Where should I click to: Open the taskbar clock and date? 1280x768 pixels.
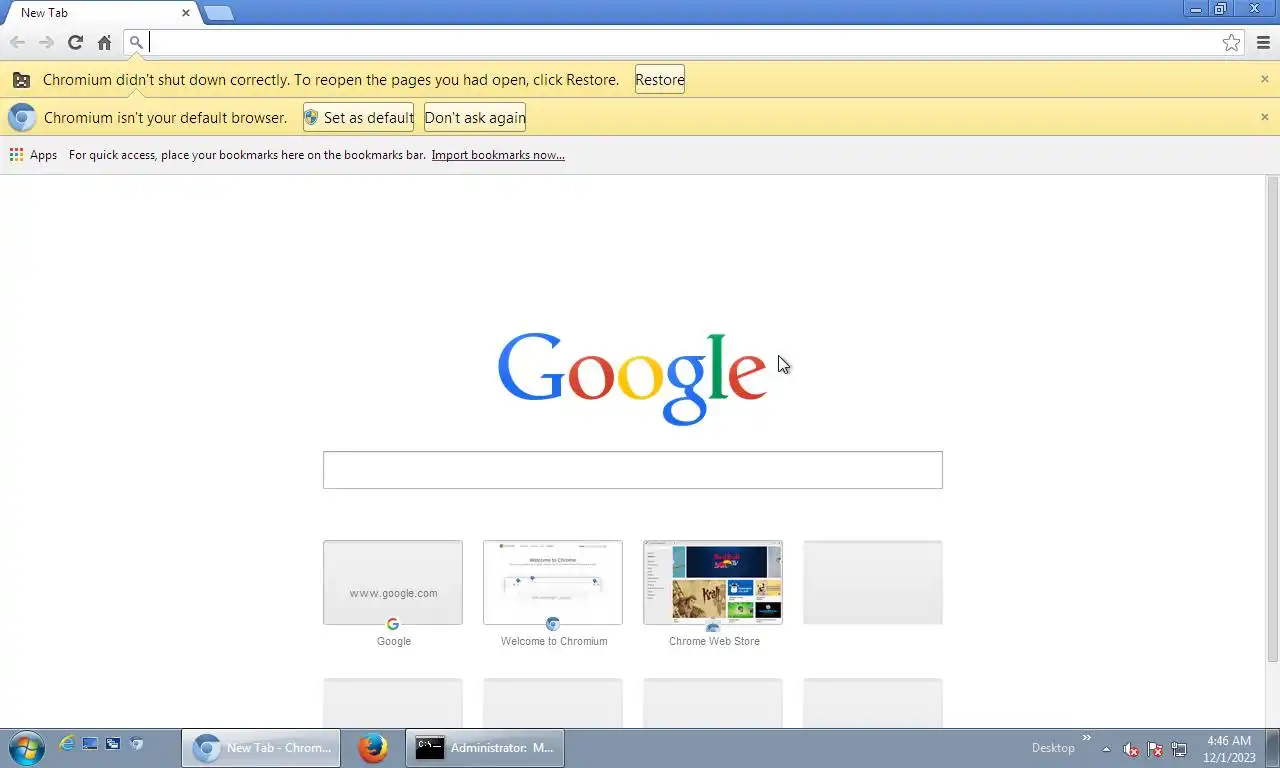click(x=1229, y=749)
